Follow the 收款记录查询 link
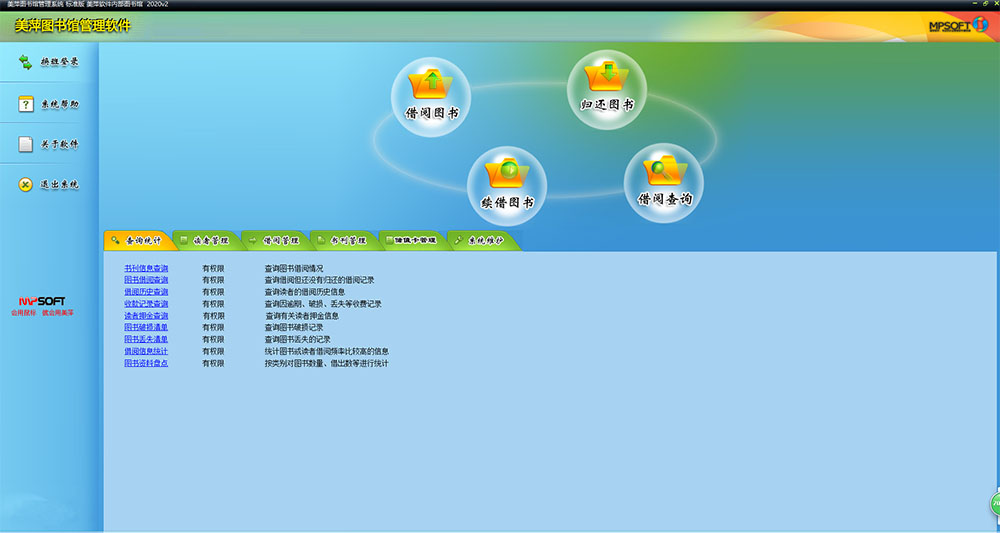Screen dimensions: 1000x533 click(146, 304)
